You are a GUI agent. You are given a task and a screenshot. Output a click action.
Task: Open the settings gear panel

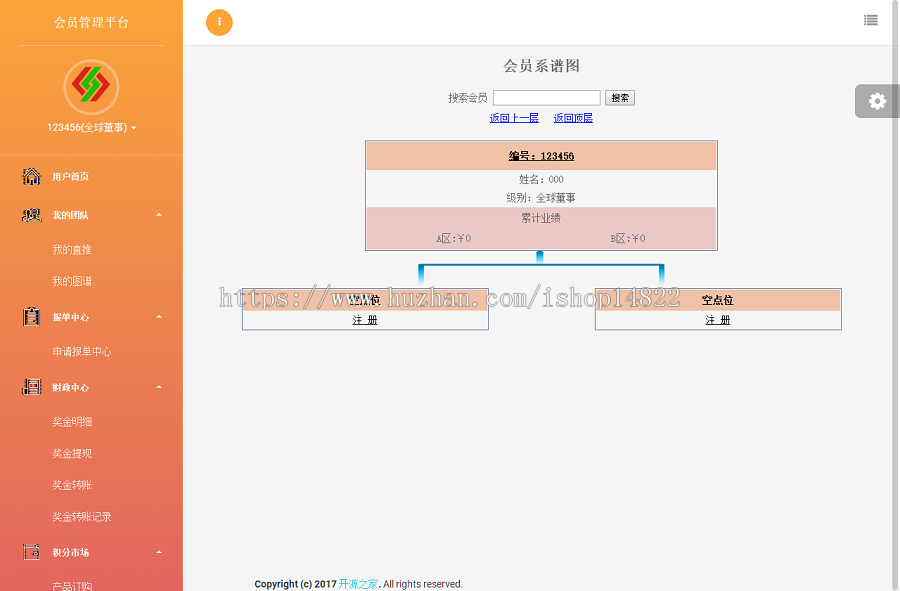pyautogui.click(x=876, y=102)
